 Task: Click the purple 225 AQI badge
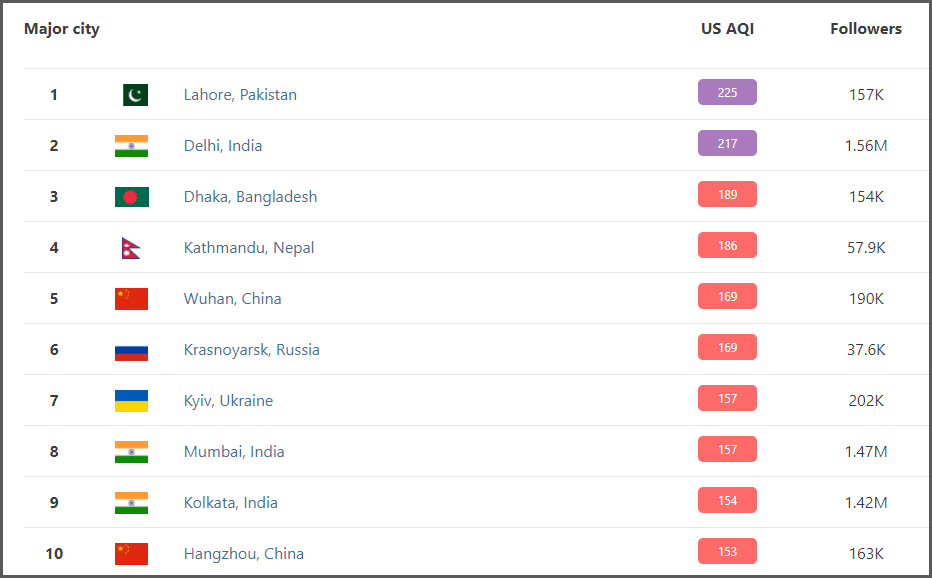[x=727, y=92]
